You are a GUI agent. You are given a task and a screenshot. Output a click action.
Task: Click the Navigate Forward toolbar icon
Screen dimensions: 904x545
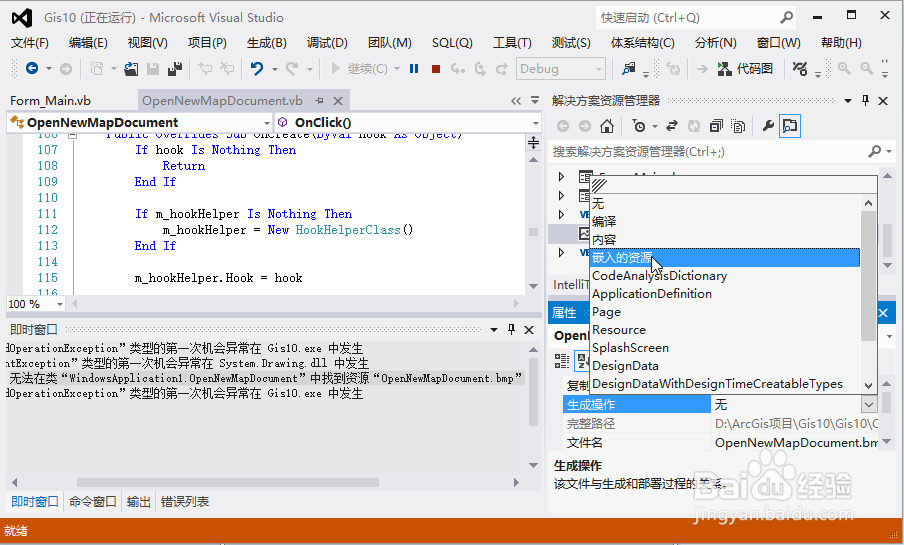point(66,69)
